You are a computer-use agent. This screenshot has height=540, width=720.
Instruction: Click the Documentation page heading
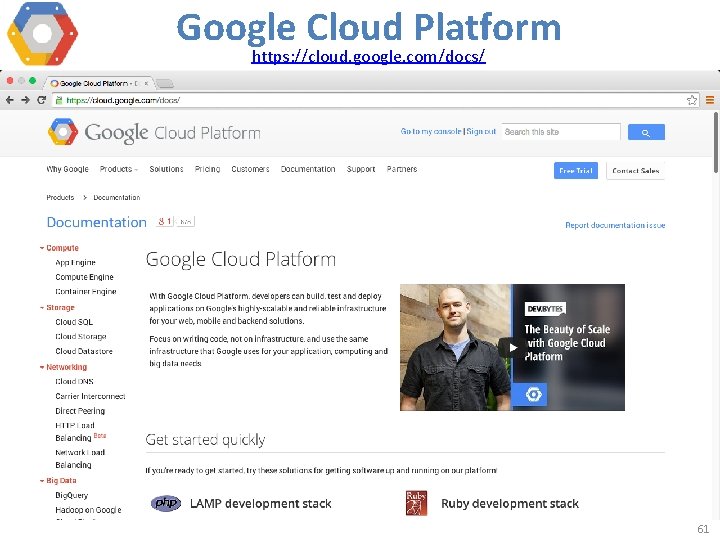click(x=96, y=222)
